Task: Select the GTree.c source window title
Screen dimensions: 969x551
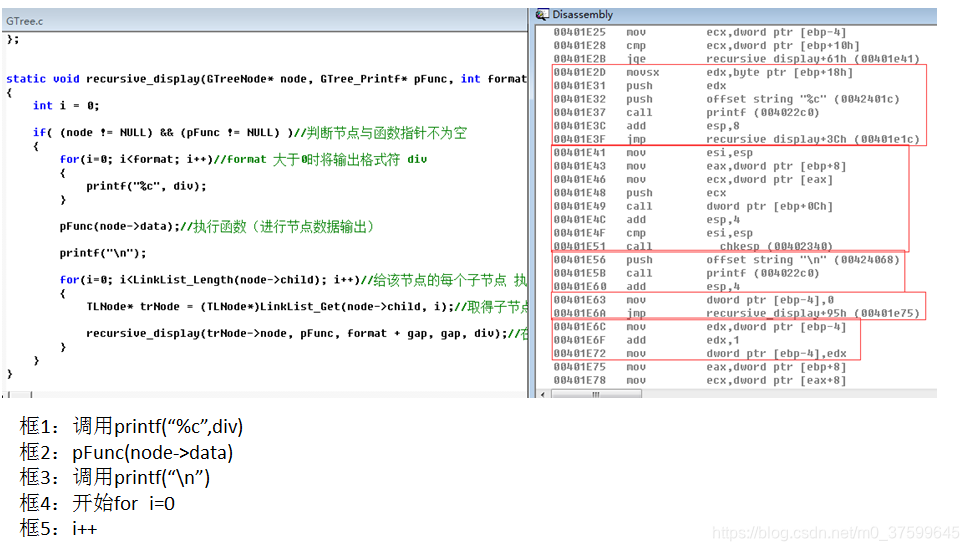Action: [25, 21]
